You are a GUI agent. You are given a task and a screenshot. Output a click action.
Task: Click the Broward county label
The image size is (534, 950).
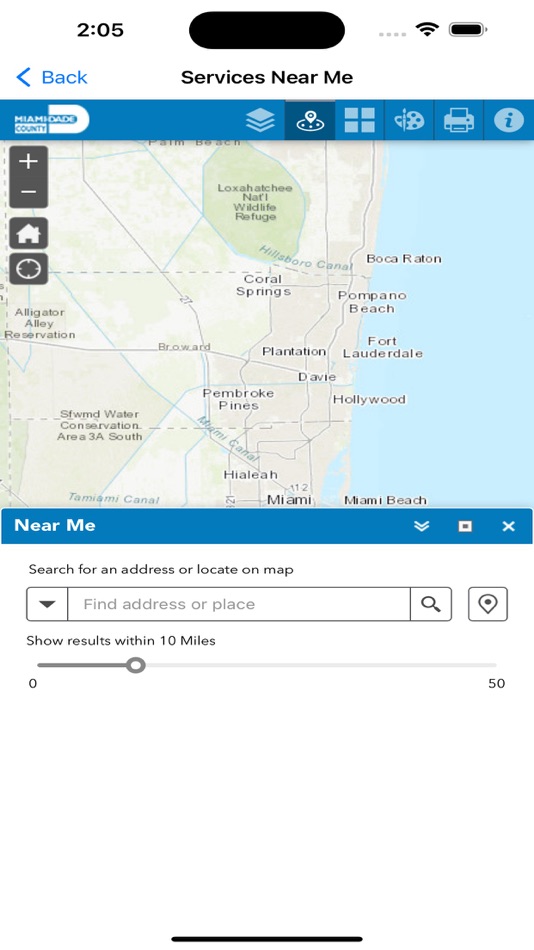(184, 347)
